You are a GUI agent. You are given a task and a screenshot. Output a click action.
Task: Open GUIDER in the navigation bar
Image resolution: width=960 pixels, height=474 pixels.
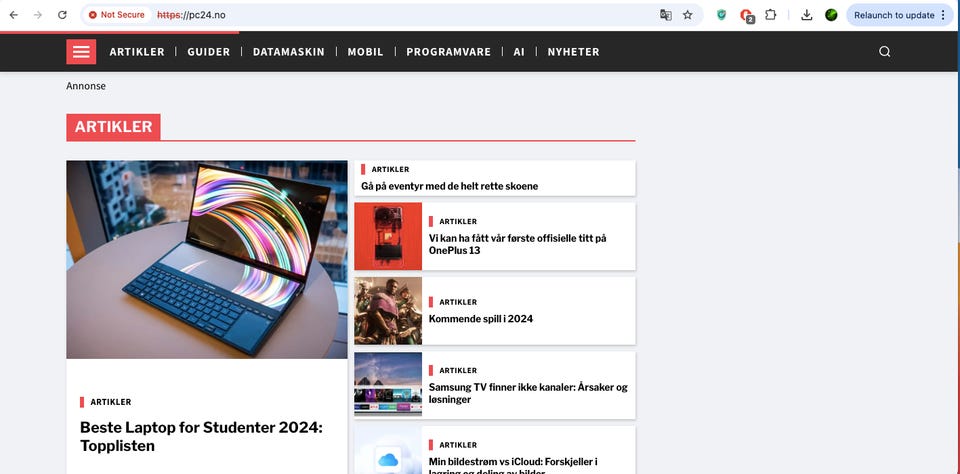click(209, 52)
